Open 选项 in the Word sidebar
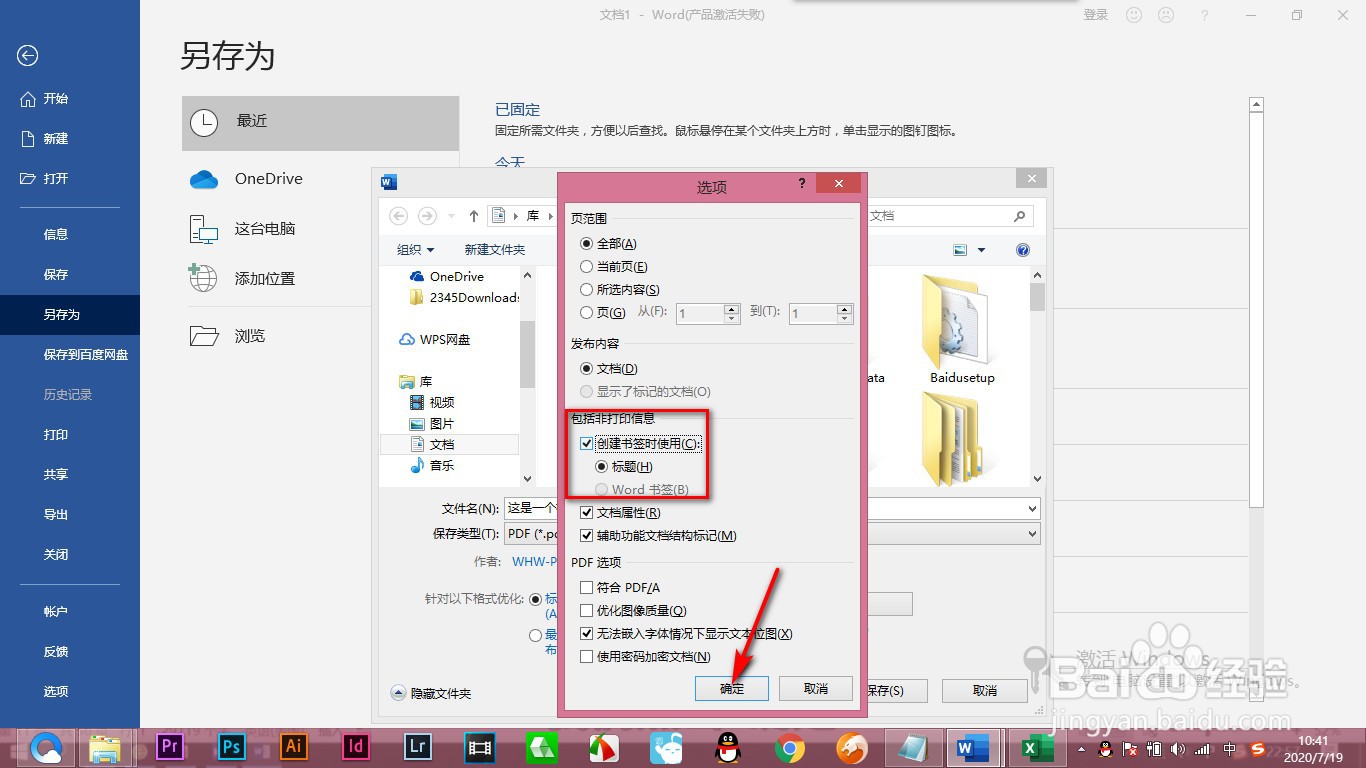This screenshot has width=1366, height=768. point(70,691)
